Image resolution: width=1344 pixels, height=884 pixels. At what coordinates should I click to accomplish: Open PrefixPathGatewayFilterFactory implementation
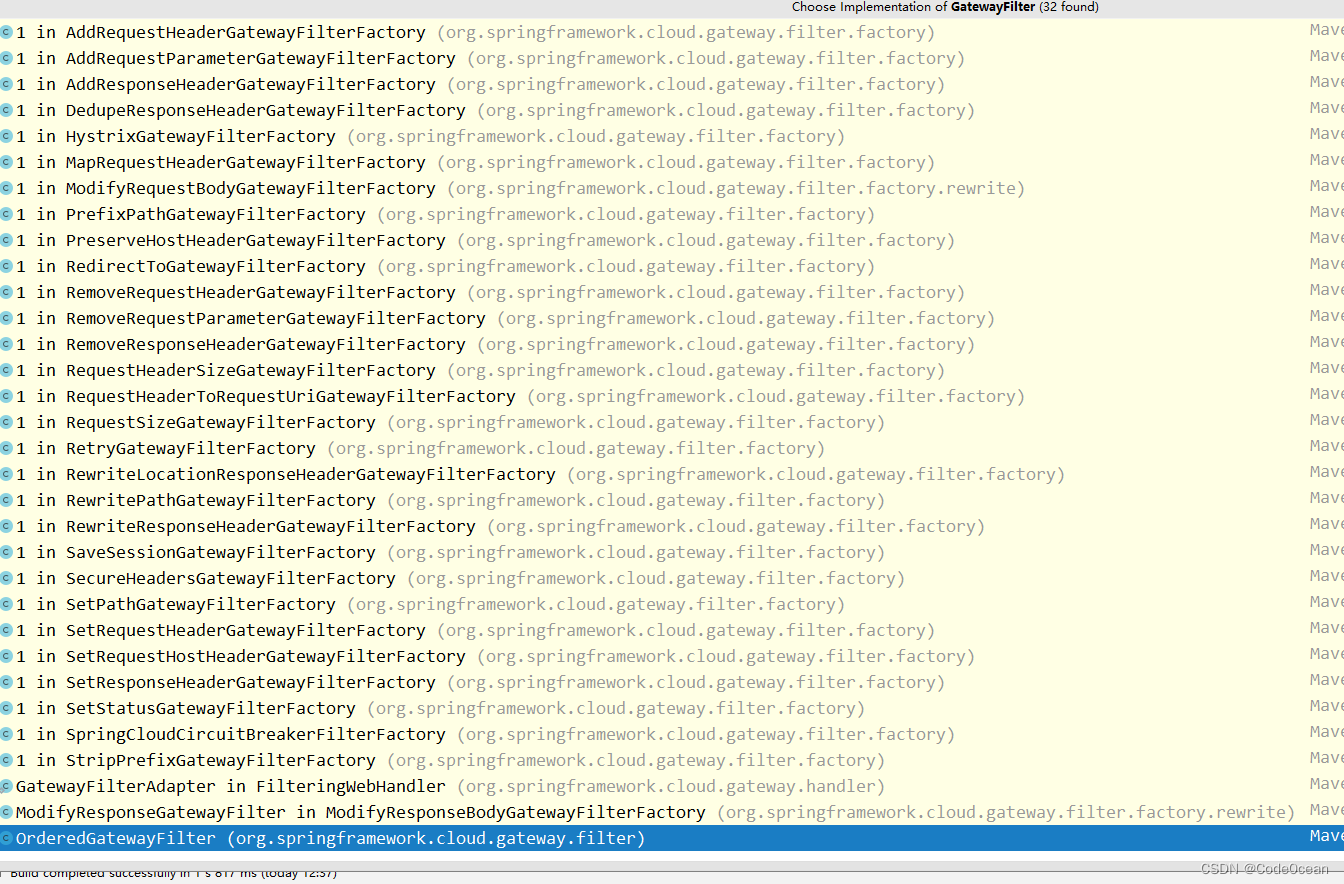[x=672, y=214]
